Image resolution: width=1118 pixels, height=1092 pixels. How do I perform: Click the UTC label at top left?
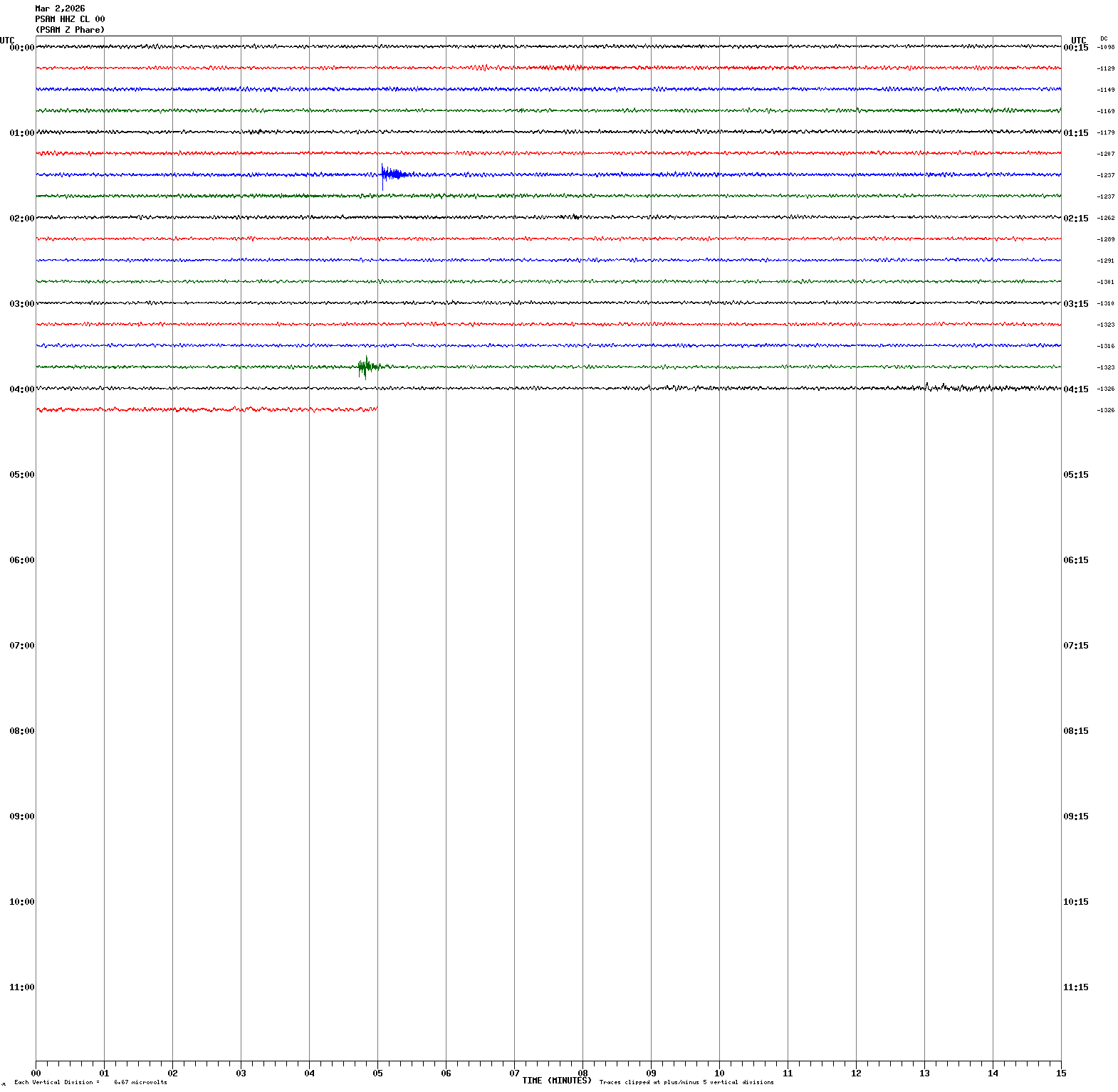coord(7,40)
